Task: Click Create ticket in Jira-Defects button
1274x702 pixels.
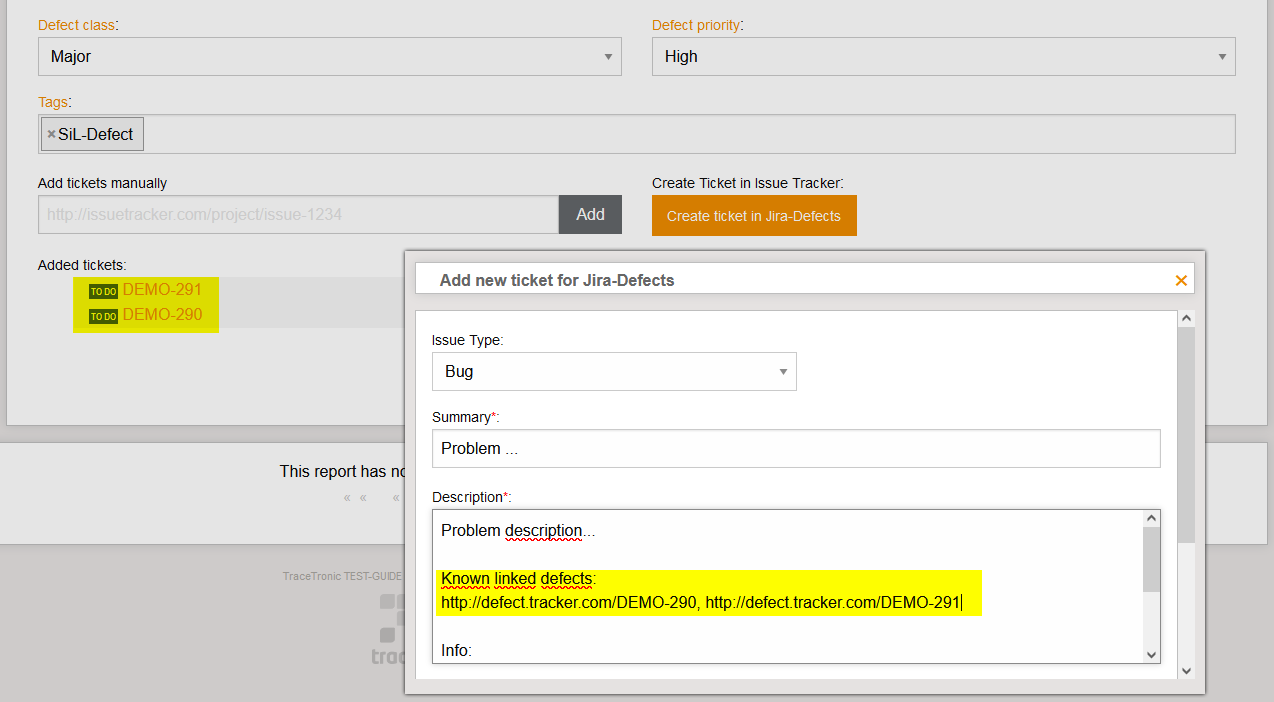Action: 753,216
